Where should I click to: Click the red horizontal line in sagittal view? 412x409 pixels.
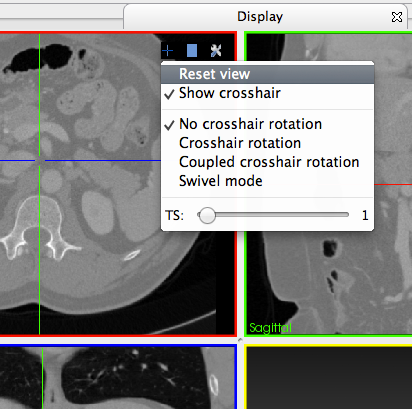tap(393, 184)
